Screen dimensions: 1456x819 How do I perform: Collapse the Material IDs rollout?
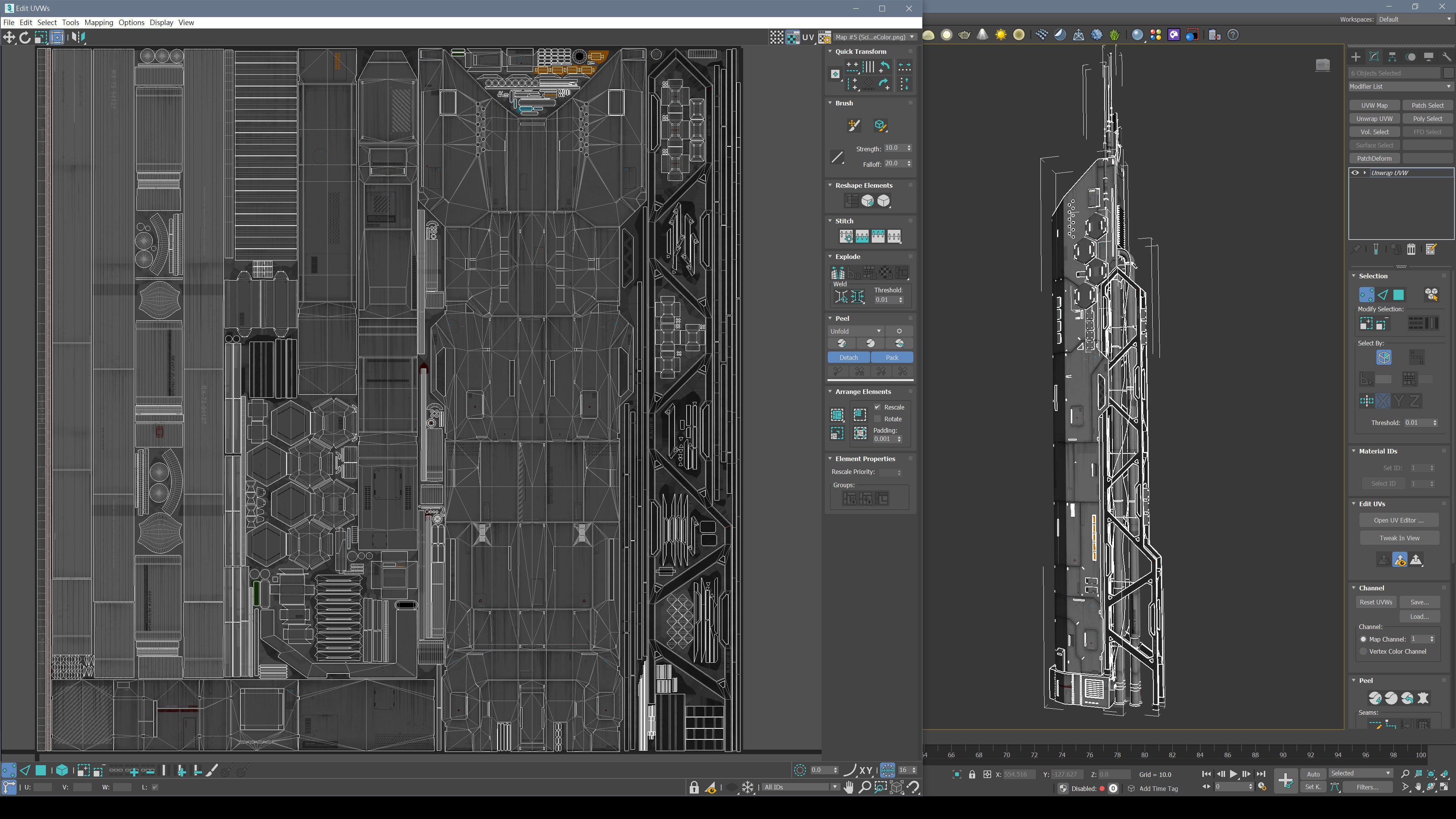(x=1354, y=451)
